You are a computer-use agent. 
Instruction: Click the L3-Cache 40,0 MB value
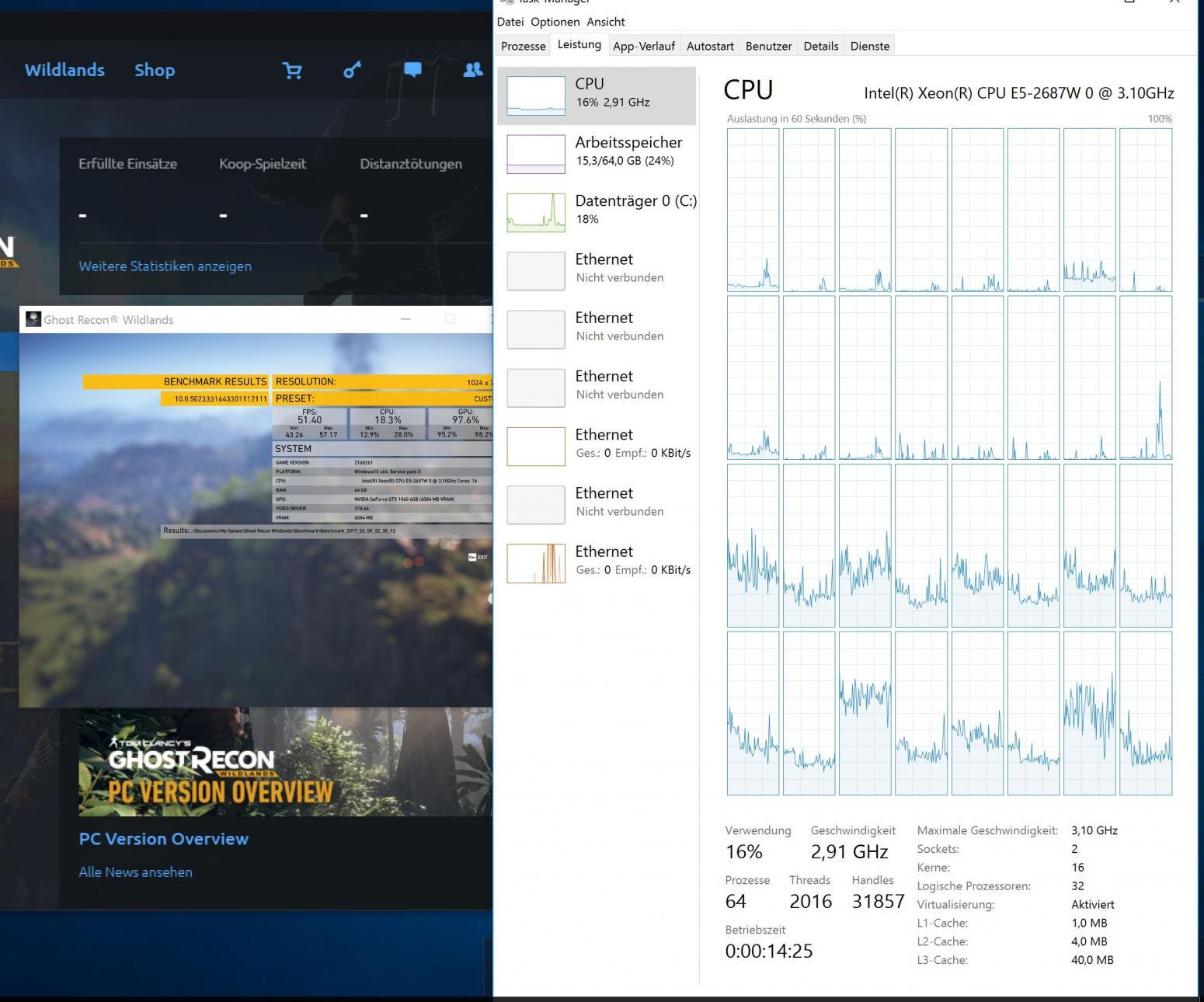(1092, 960)
